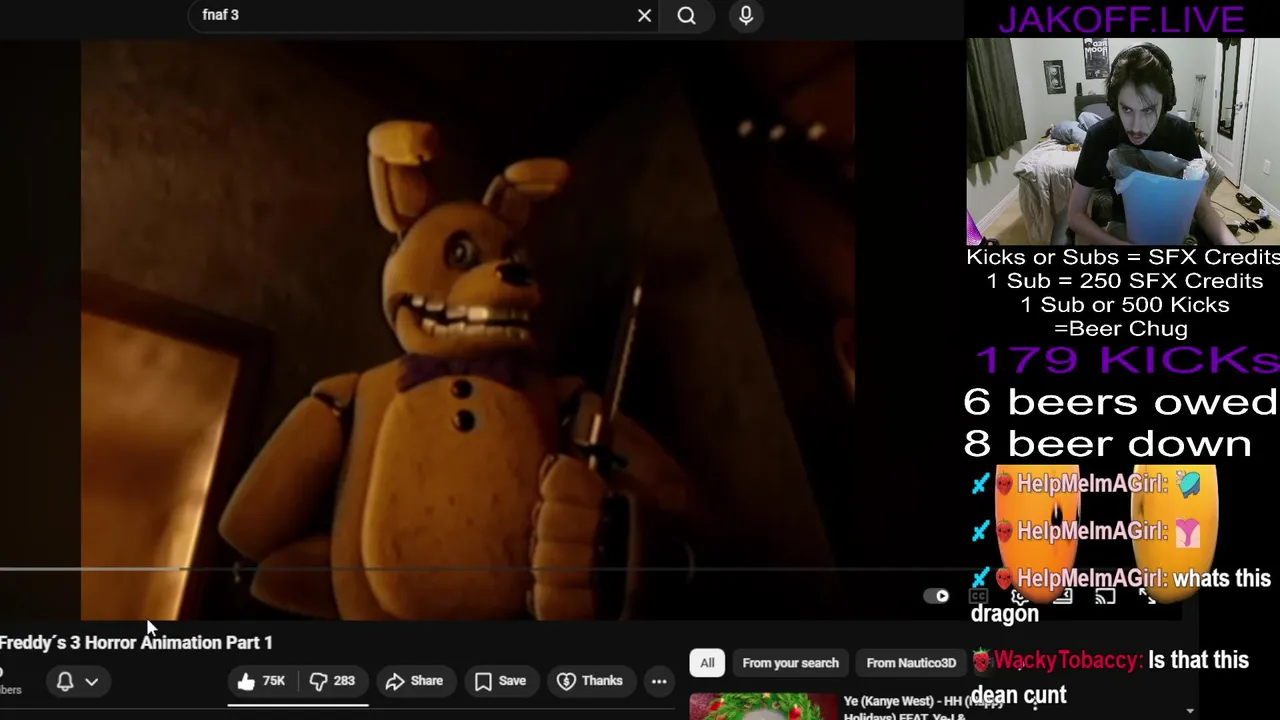Image resolution: width=1280 pixels, height=720 pixels.
Task: Click the 179 KICKs counter text
Action: point(1126,360)
